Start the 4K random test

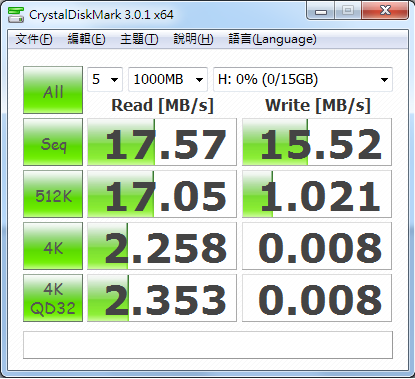click(x=53, y=246)
